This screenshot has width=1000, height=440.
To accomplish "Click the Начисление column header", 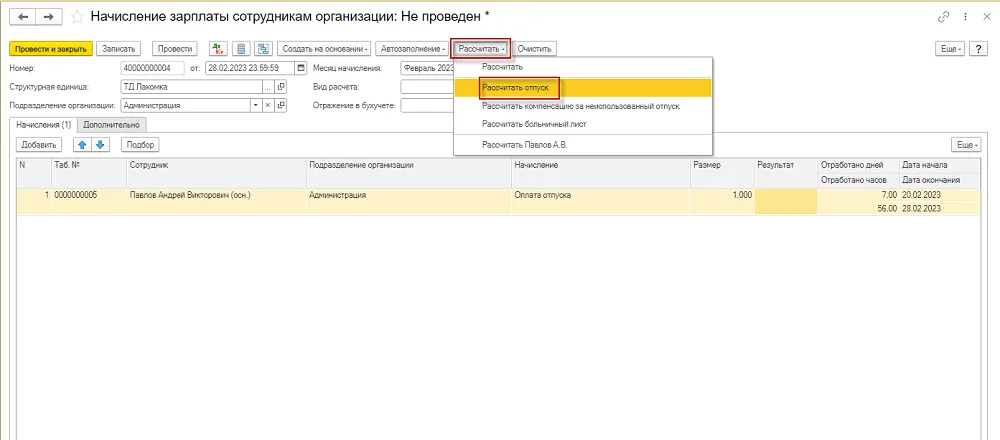I will point(601,172).
